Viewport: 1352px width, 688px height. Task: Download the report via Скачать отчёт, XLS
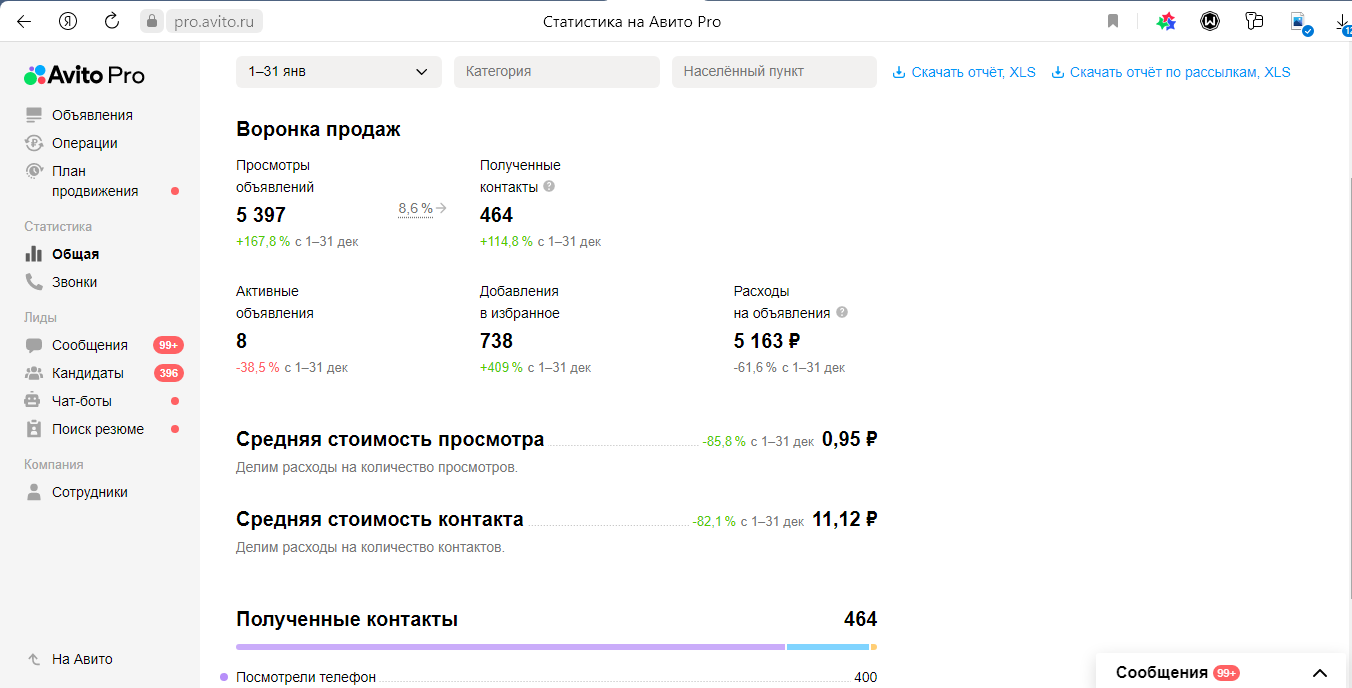[x=973, y=72]
